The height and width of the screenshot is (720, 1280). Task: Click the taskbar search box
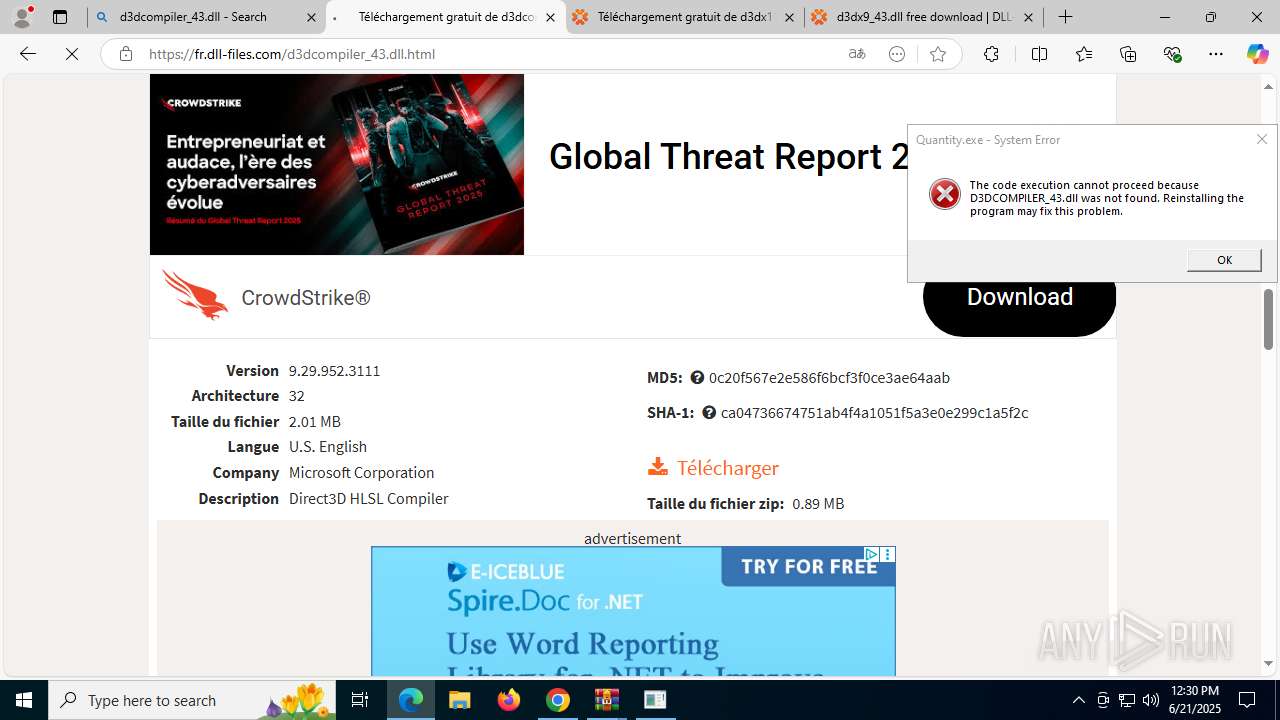[193, 700]
